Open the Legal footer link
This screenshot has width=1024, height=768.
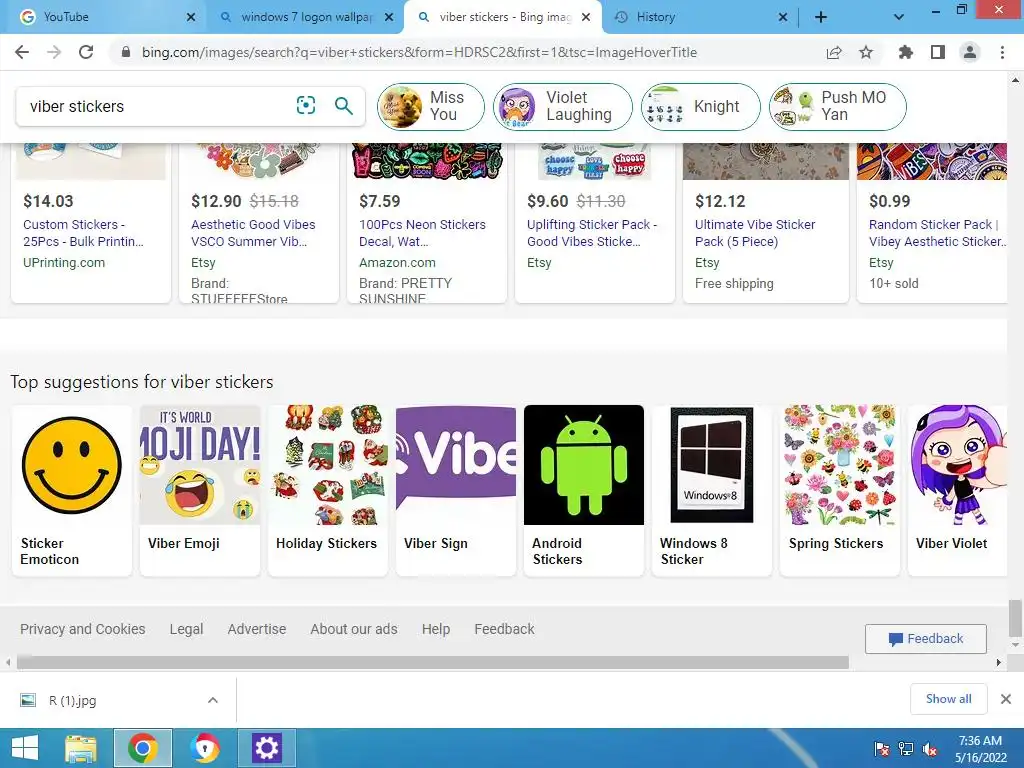pyautogui.click(x=186, y=629)
